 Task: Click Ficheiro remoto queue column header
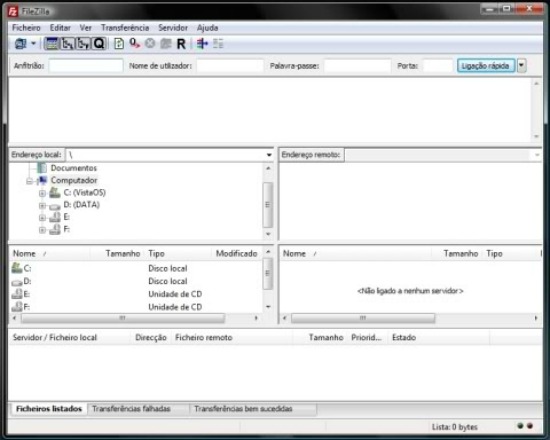tap(233, 338)
